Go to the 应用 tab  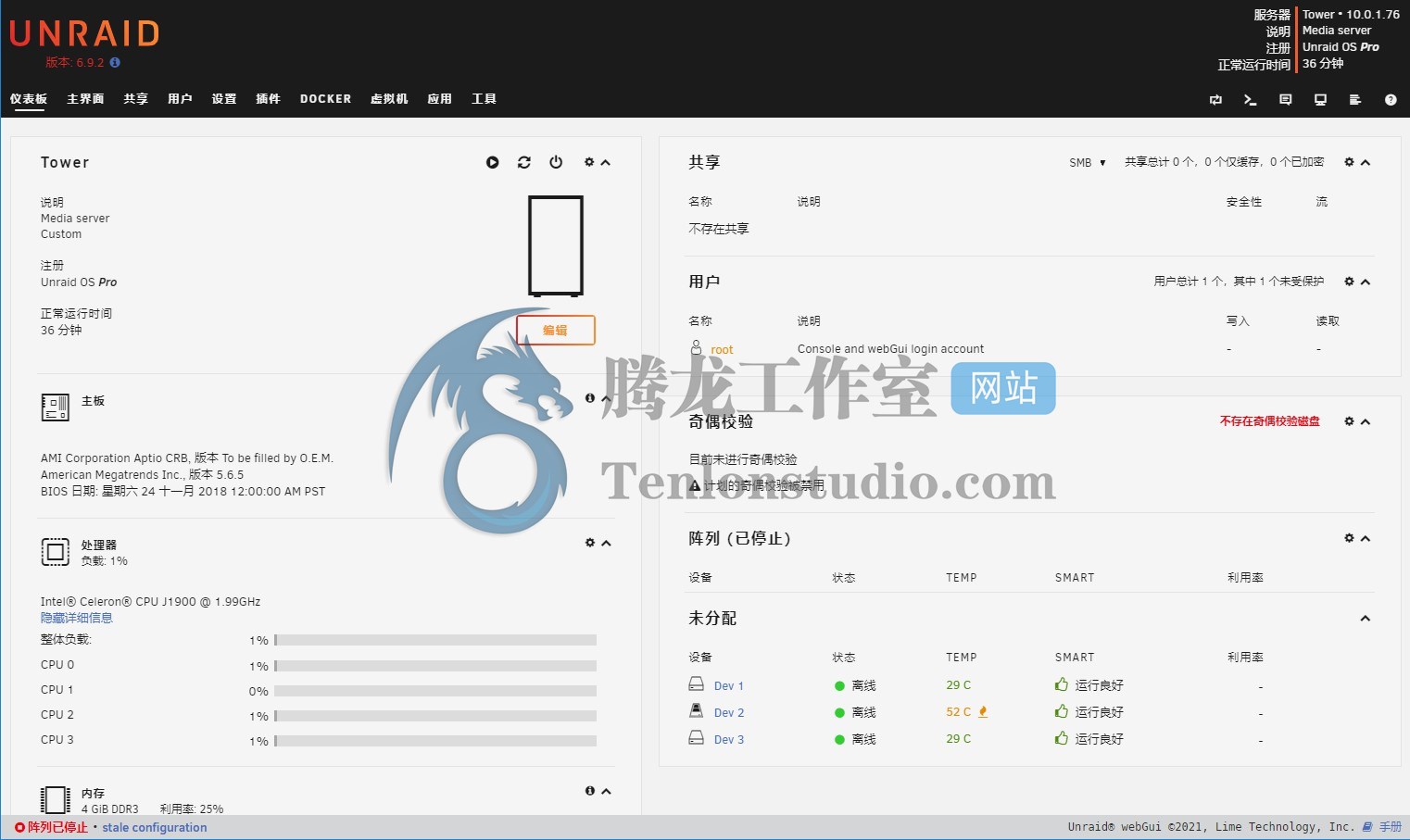pos(440,99)
